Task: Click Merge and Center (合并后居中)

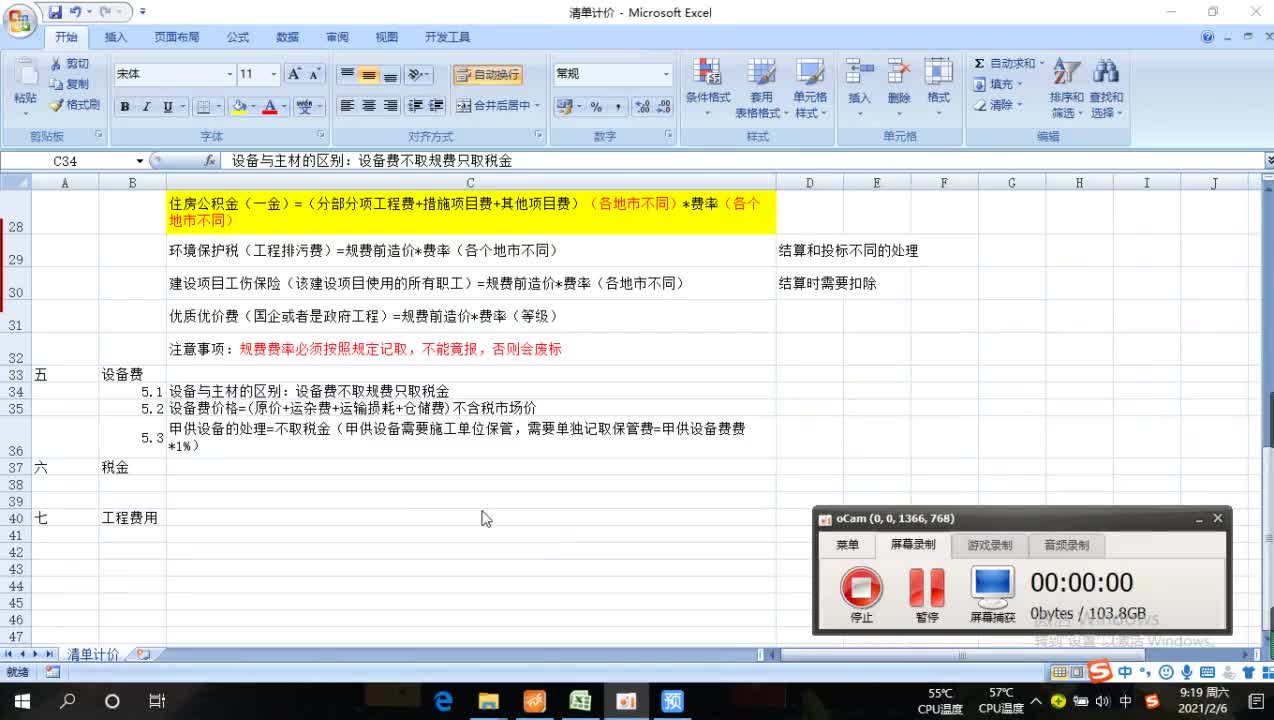Action: (x=492, y=106)
